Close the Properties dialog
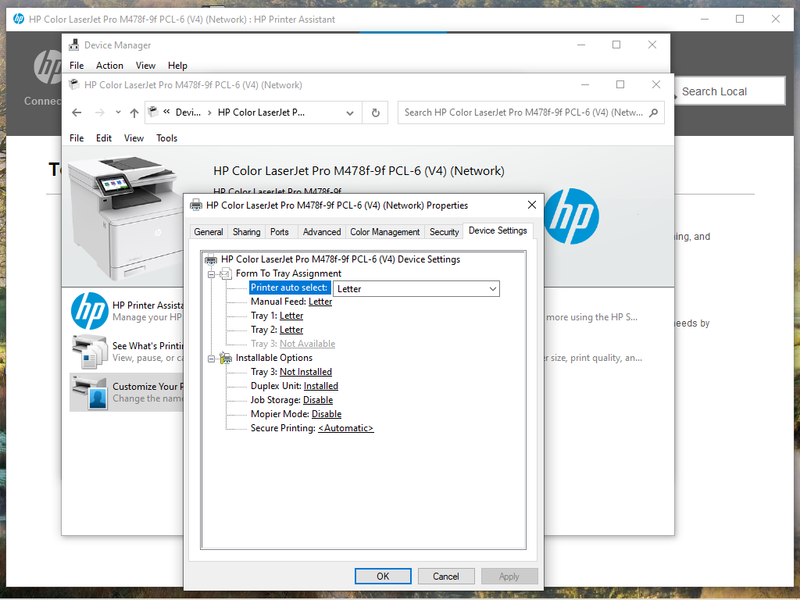800x600 pixels. pyautogui.click(x=532, y=205)
